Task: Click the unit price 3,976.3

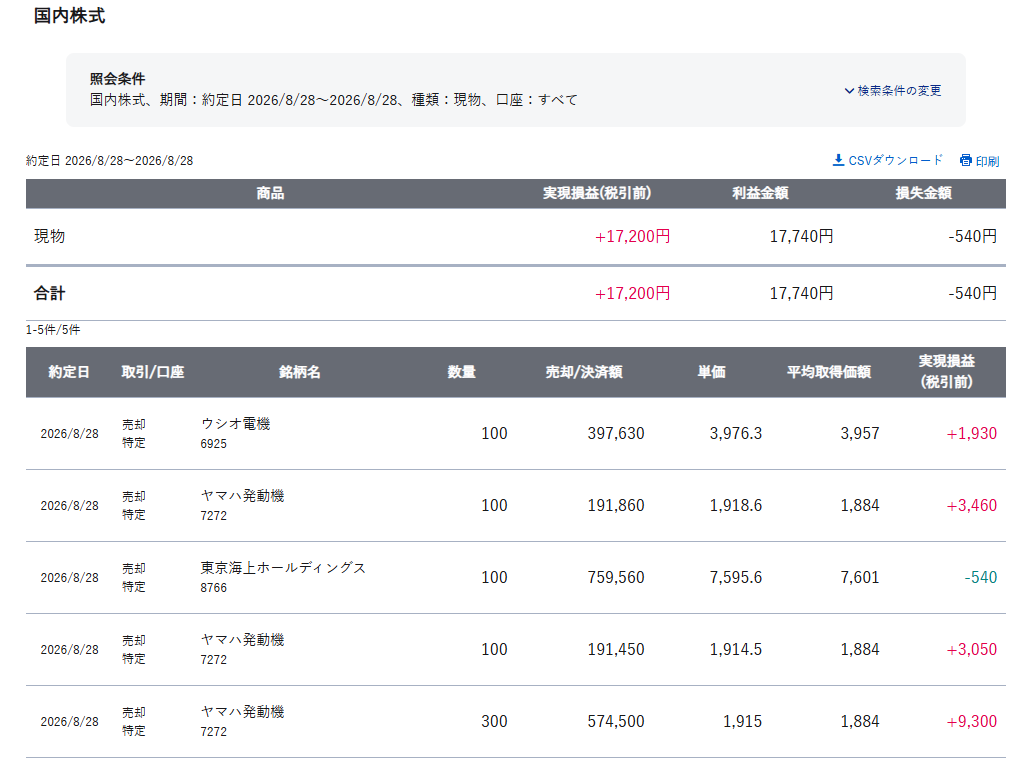Action: click(x=735, y=433)
